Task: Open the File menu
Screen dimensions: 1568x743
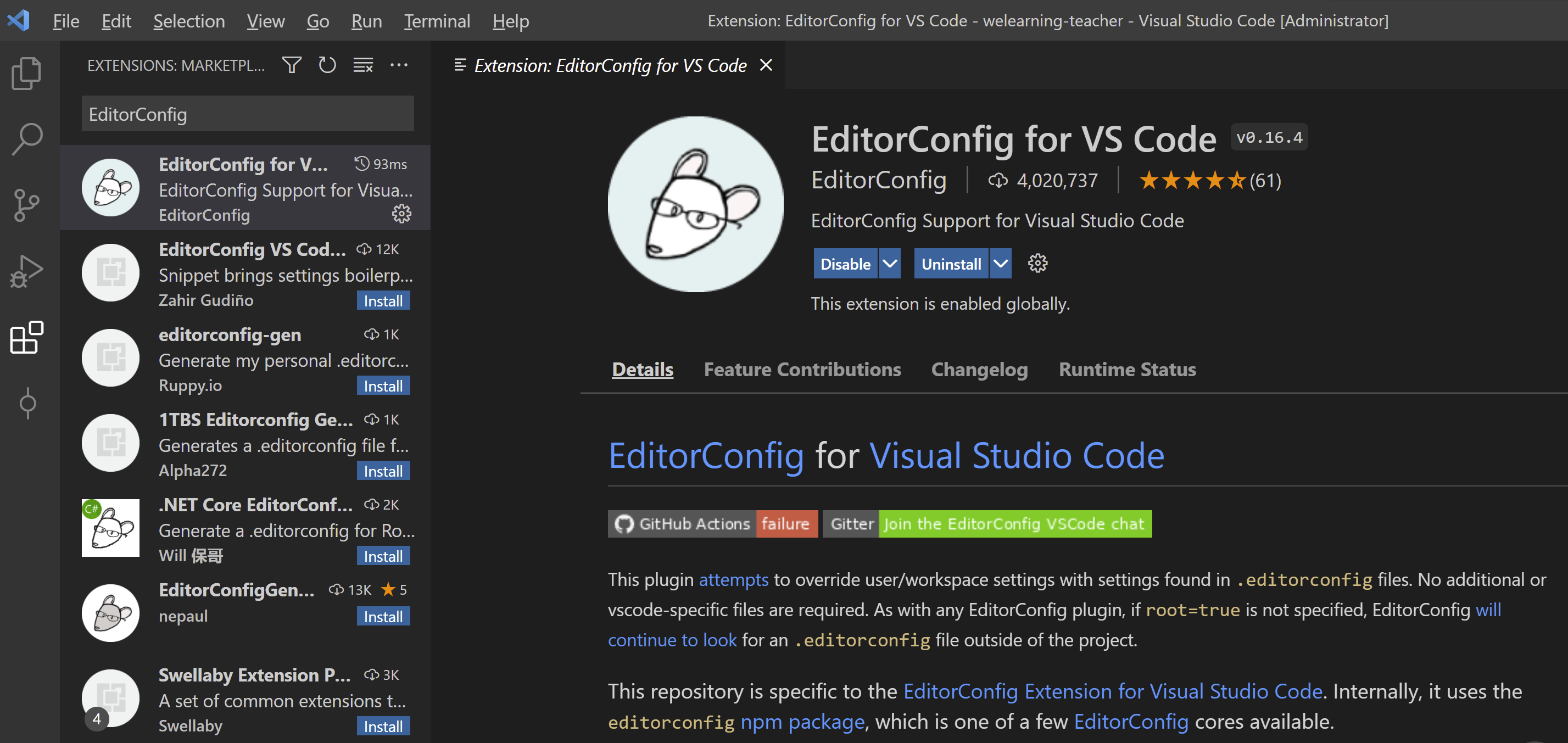Action: 66,21
